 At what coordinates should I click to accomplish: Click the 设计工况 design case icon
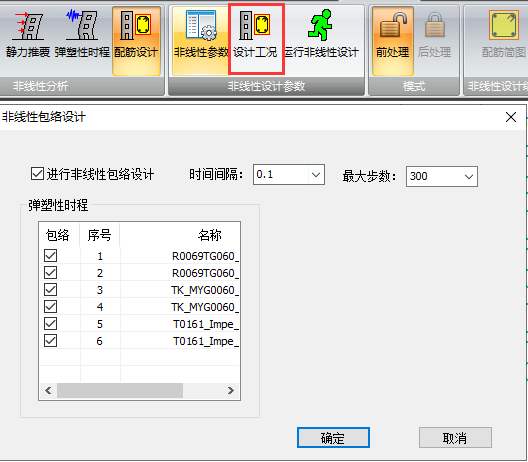point(256,39)
